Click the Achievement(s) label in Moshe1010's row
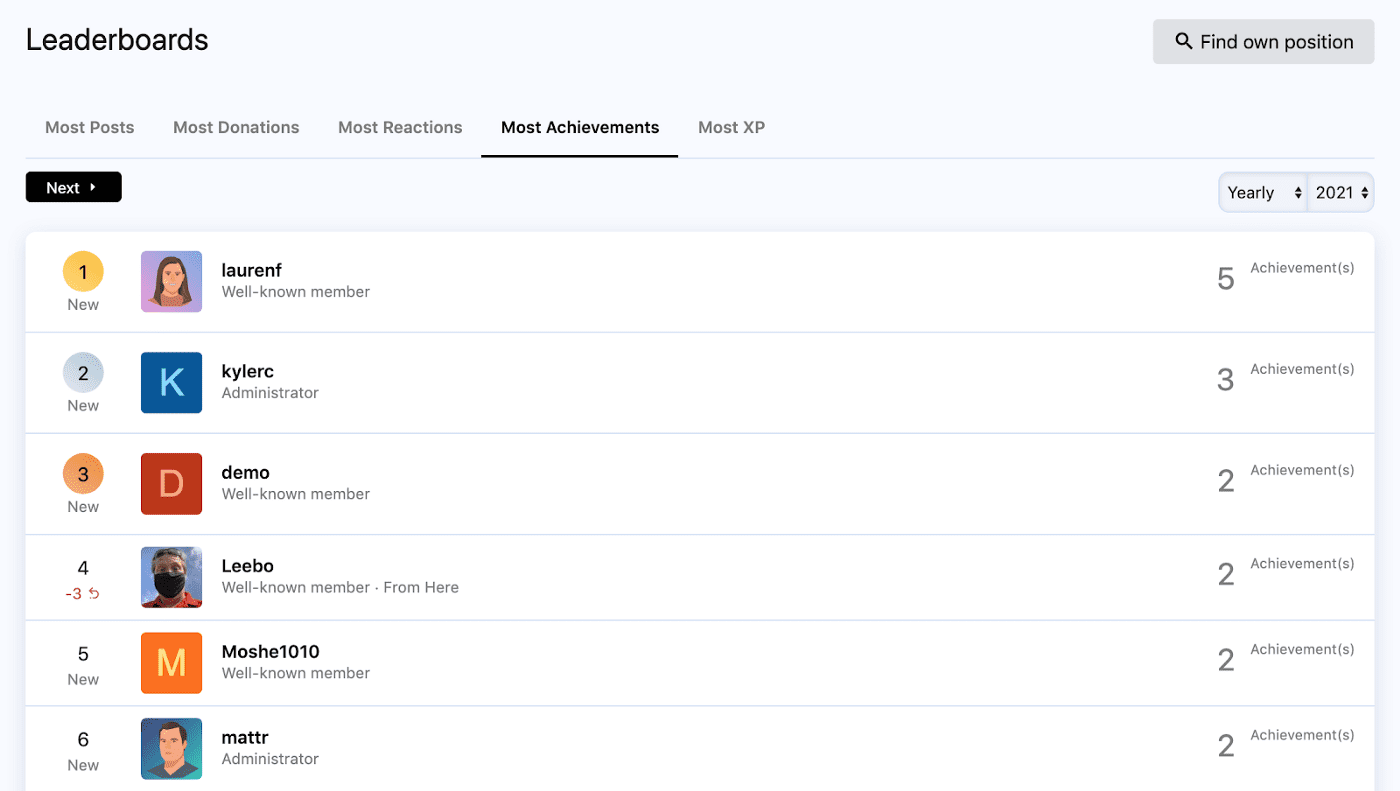 point(1302,649)
